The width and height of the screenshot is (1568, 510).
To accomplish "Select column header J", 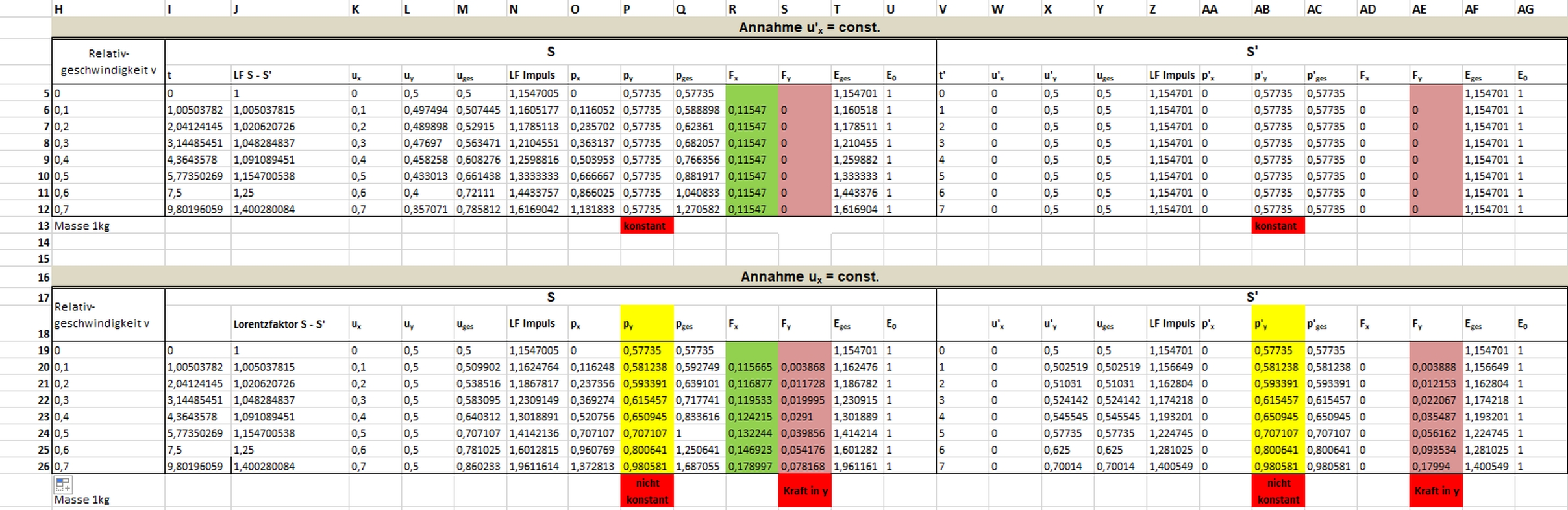I will click(290, 9).
